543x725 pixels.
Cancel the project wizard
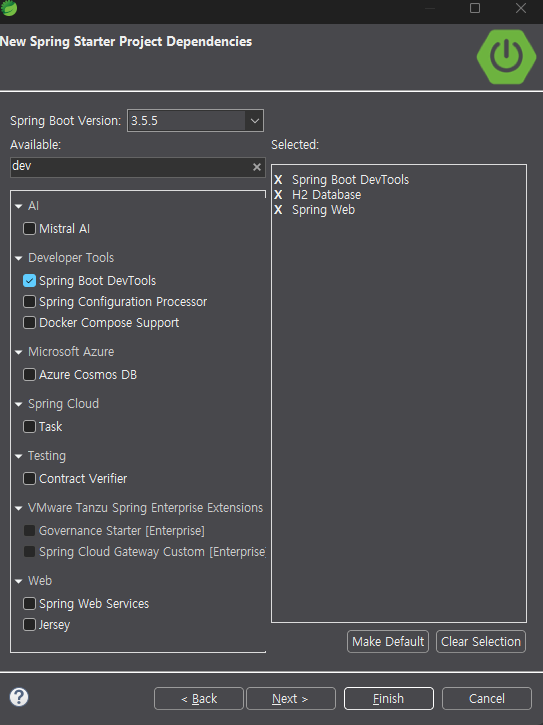(x=487, y=698)
